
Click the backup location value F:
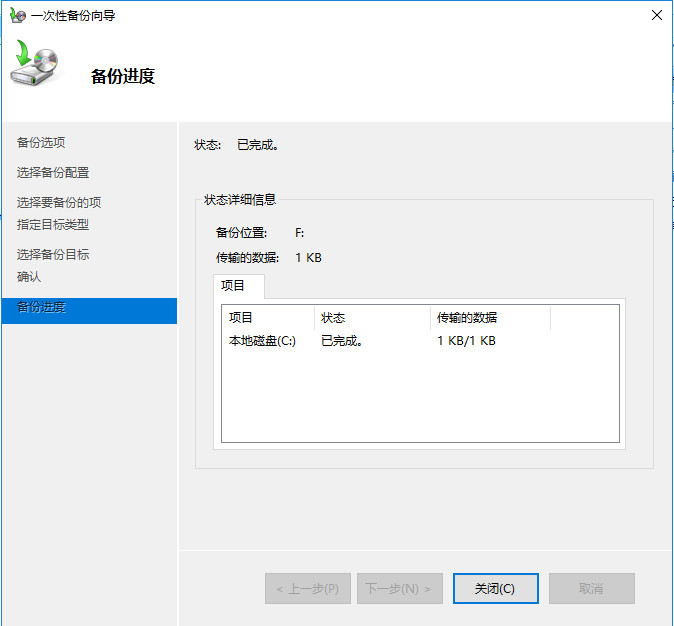(x=300, y=233)
